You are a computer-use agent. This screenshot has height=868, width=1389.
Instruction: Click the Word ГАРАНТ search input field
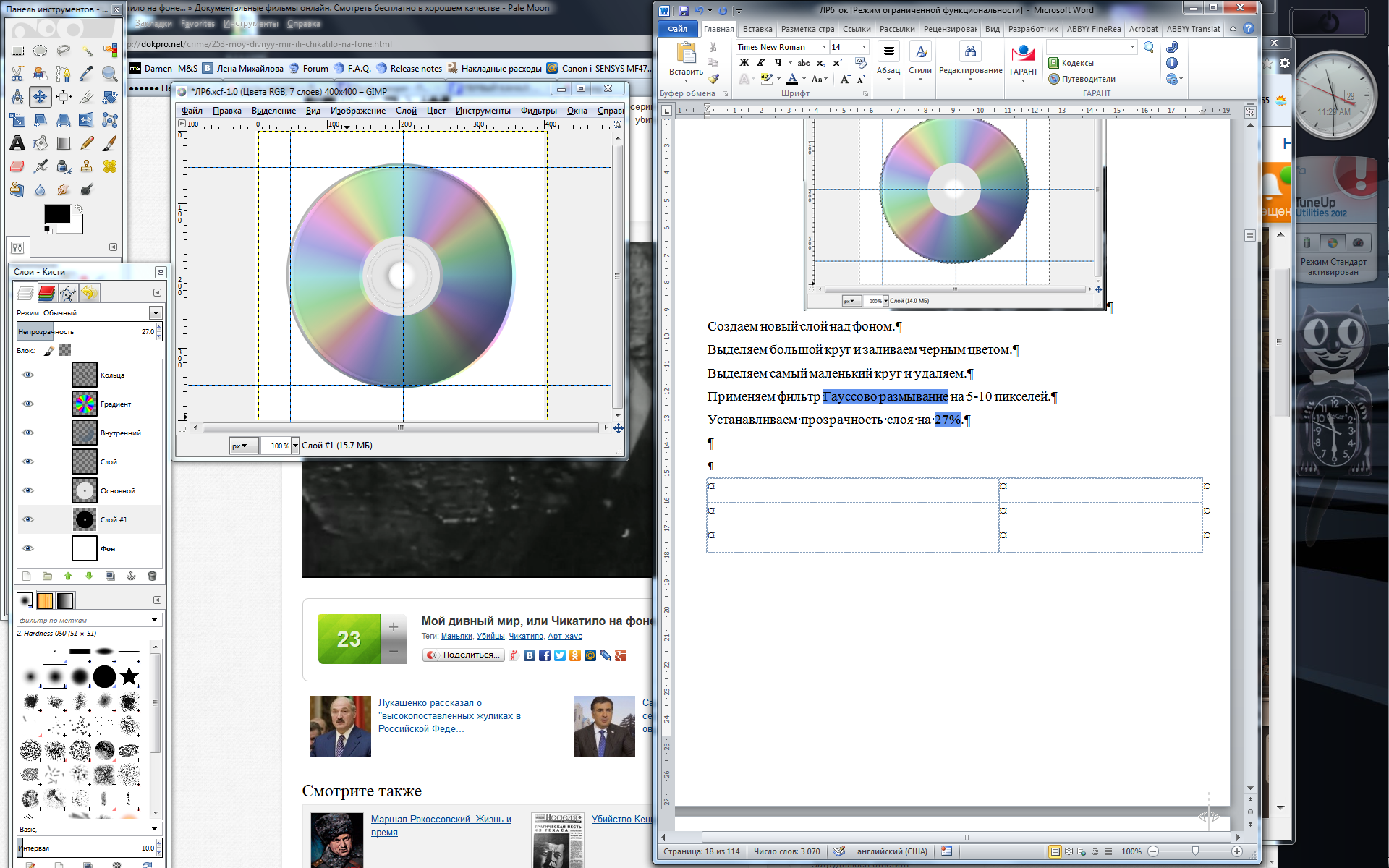(x=1092, y=47)
